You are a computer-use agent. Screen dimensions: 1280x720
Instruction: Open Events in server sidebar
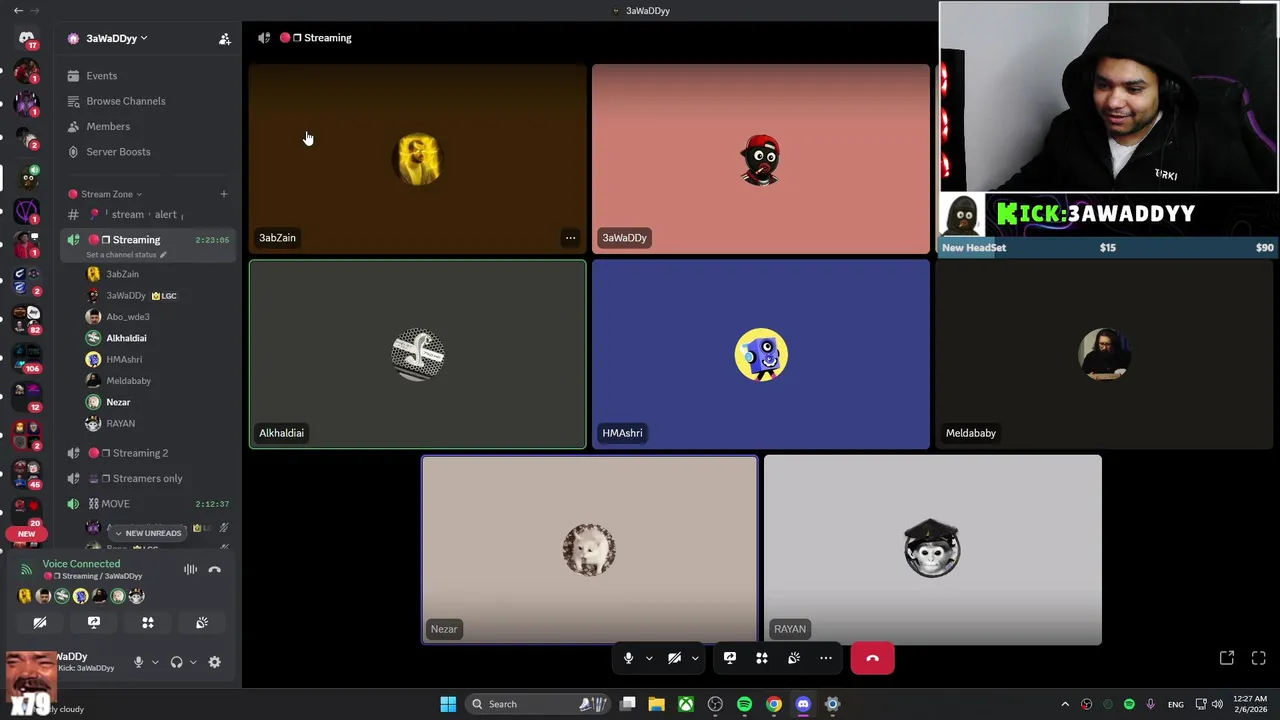(x=147, y=76)
